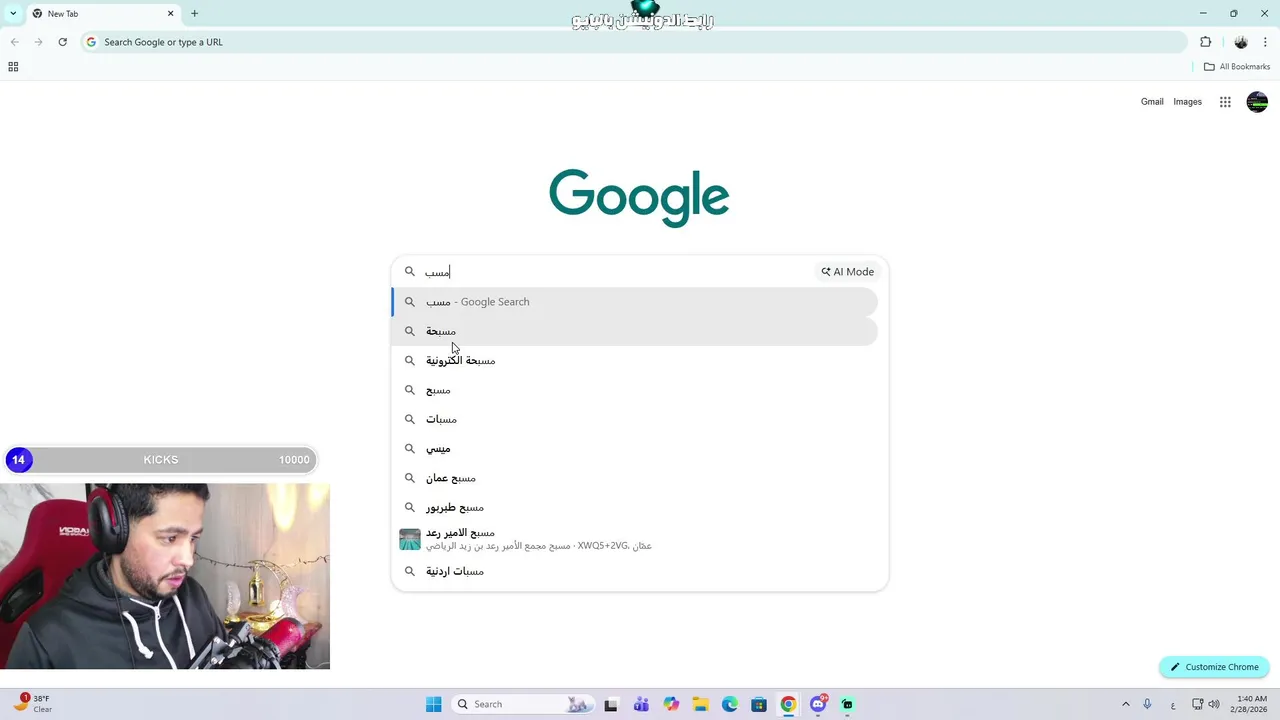Open the Chrome profile avatar menu

click(1241, 42)
